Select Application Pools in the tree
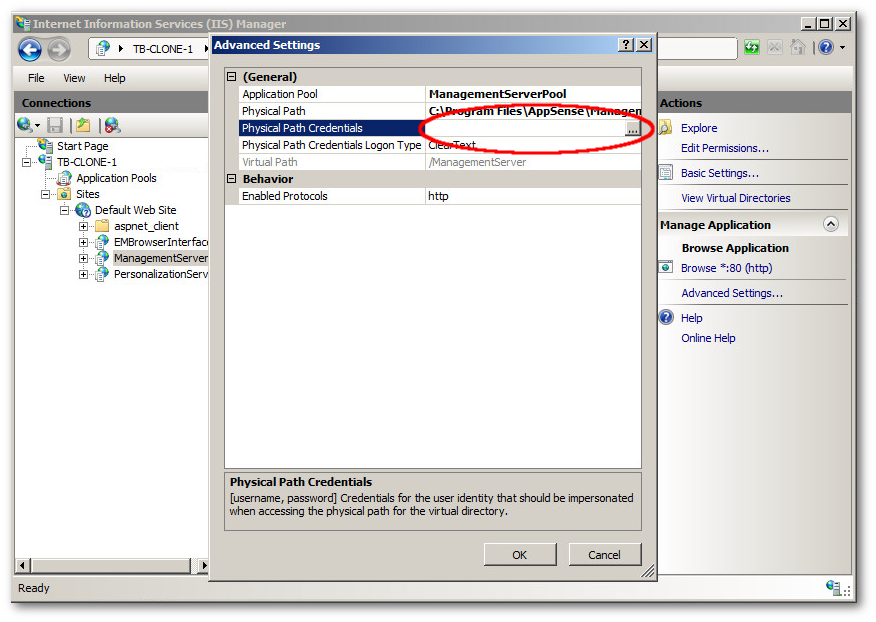This screenshot has height=622, width=876. click(116, 178)
